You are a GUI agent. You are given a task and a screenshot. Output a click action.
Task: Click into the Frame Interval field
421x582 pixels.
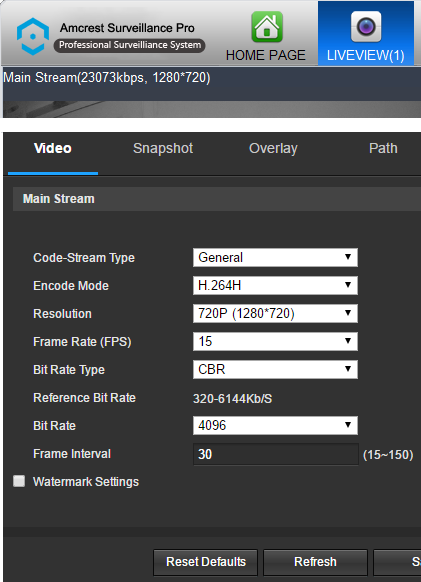pyautogui.click(x=275, y=454)
